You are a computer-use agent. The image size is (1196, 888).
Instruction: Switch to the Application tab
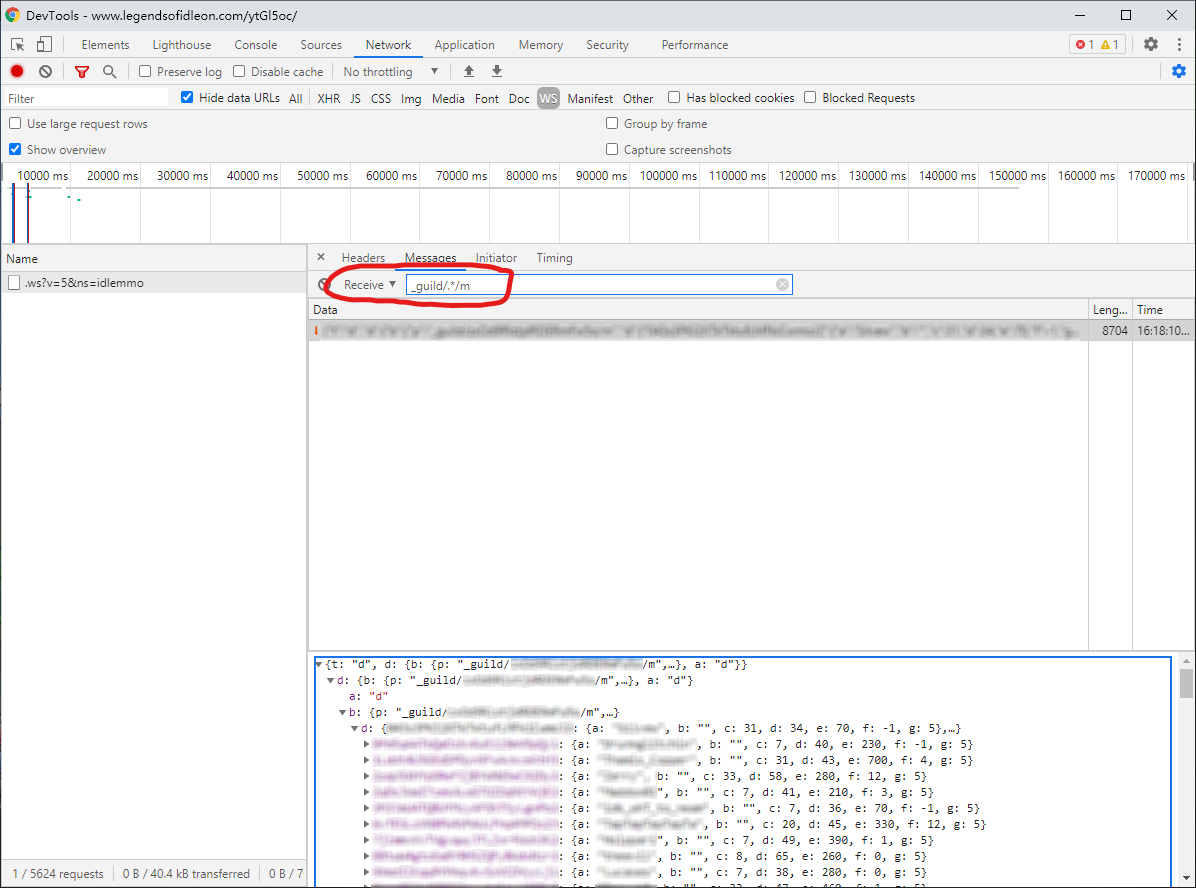pyautogui.click(x=465, y=45)
